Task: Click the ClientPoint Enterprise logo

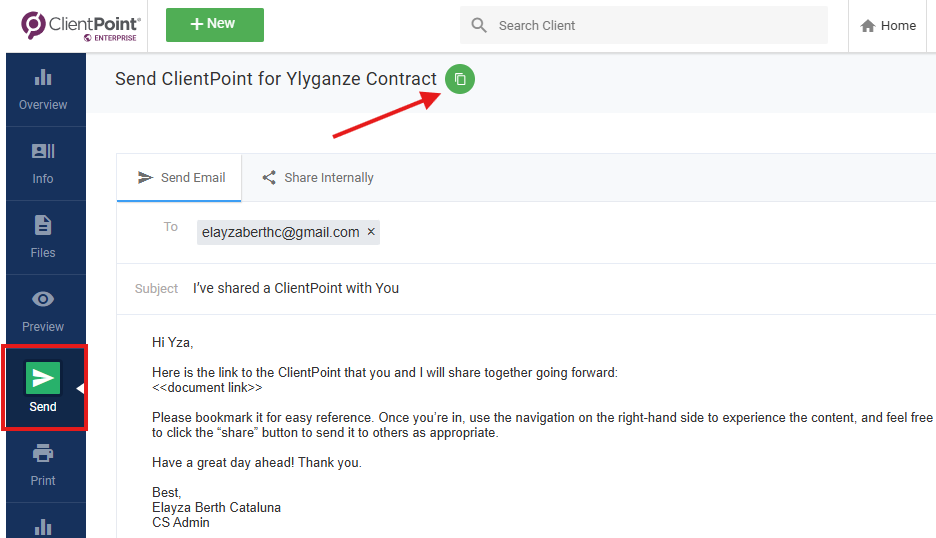Action: 81,26
